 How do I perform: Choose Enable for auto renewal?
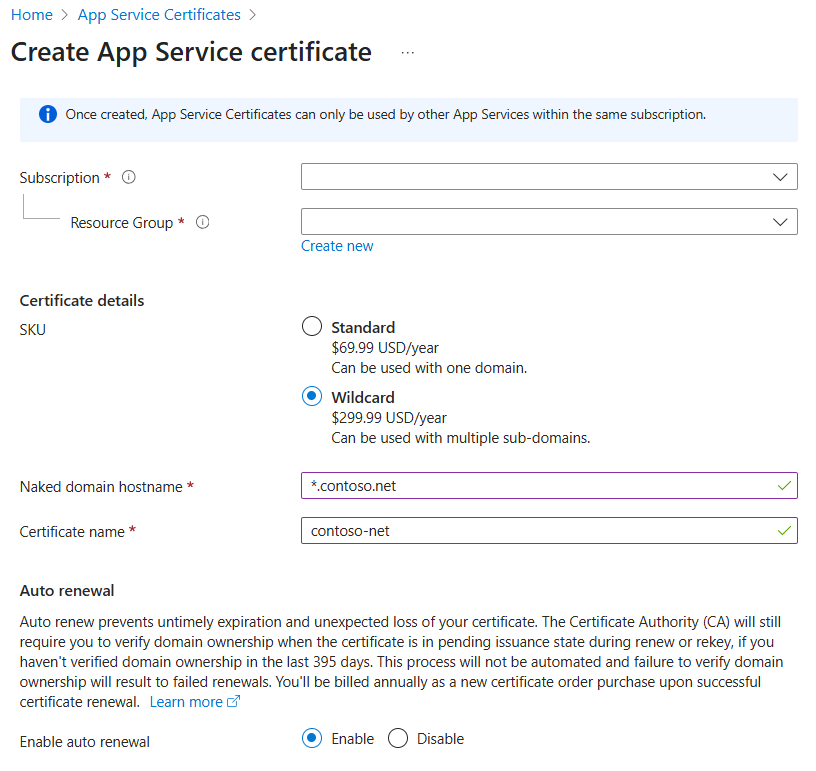312,739
